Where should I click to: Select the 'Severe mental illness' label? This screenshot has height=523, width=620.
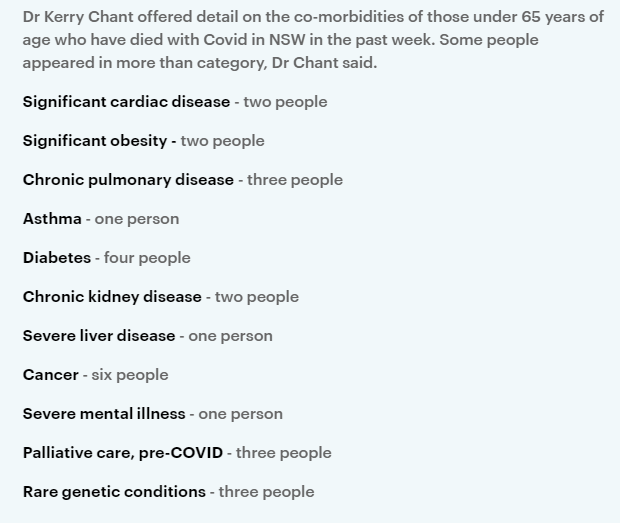[104, 414]
